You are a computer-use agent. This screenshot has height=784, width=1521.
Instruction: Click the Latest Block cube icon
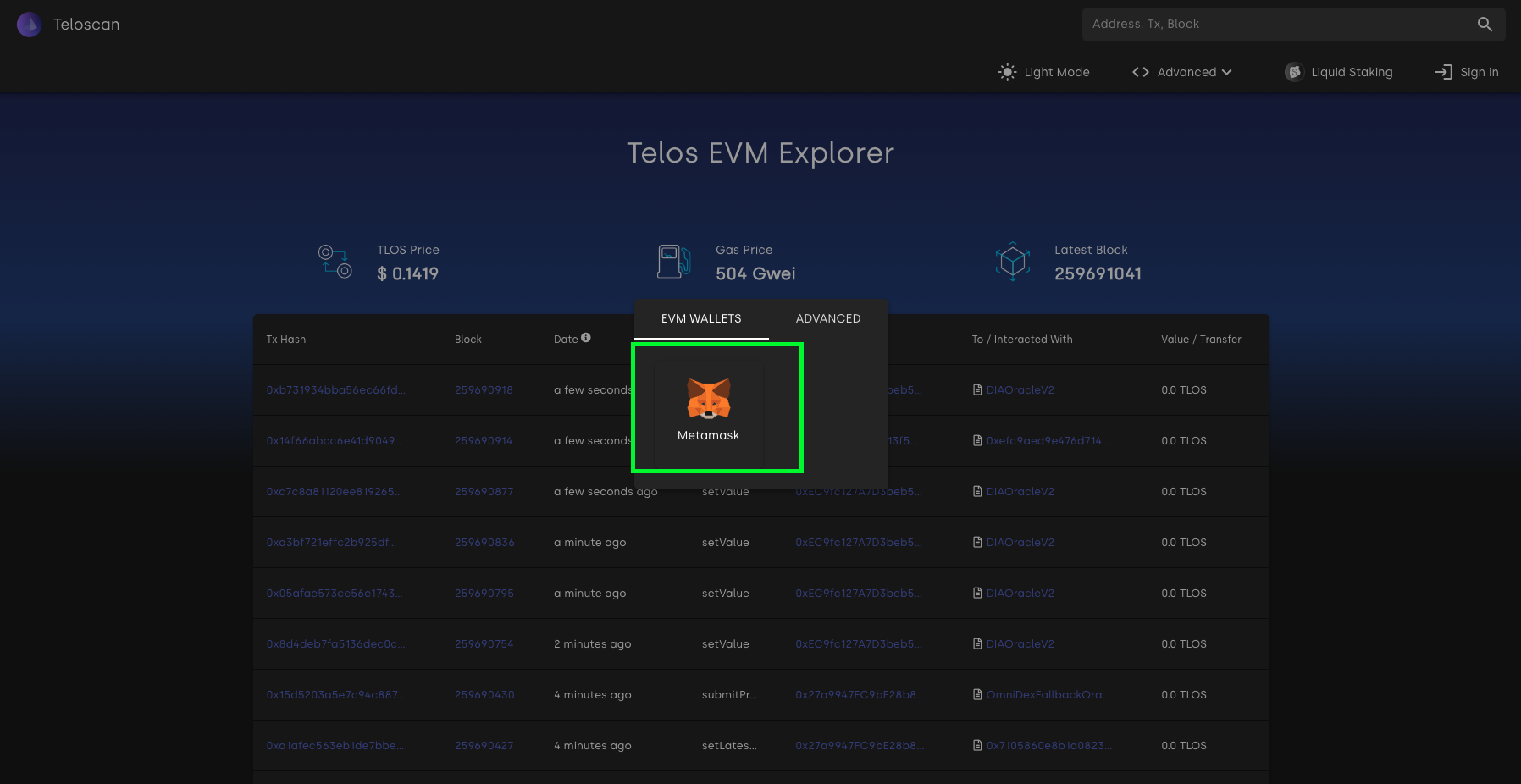[1013, 261]
